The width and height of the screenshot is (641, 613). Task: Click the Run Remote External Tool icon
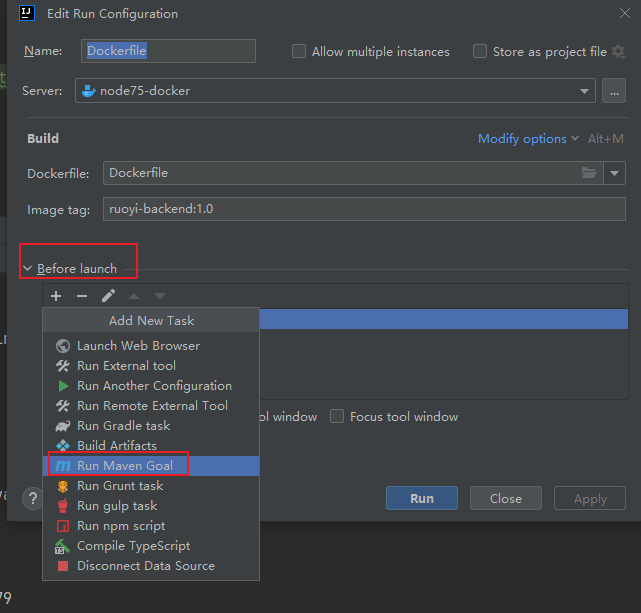click(63, 406)
